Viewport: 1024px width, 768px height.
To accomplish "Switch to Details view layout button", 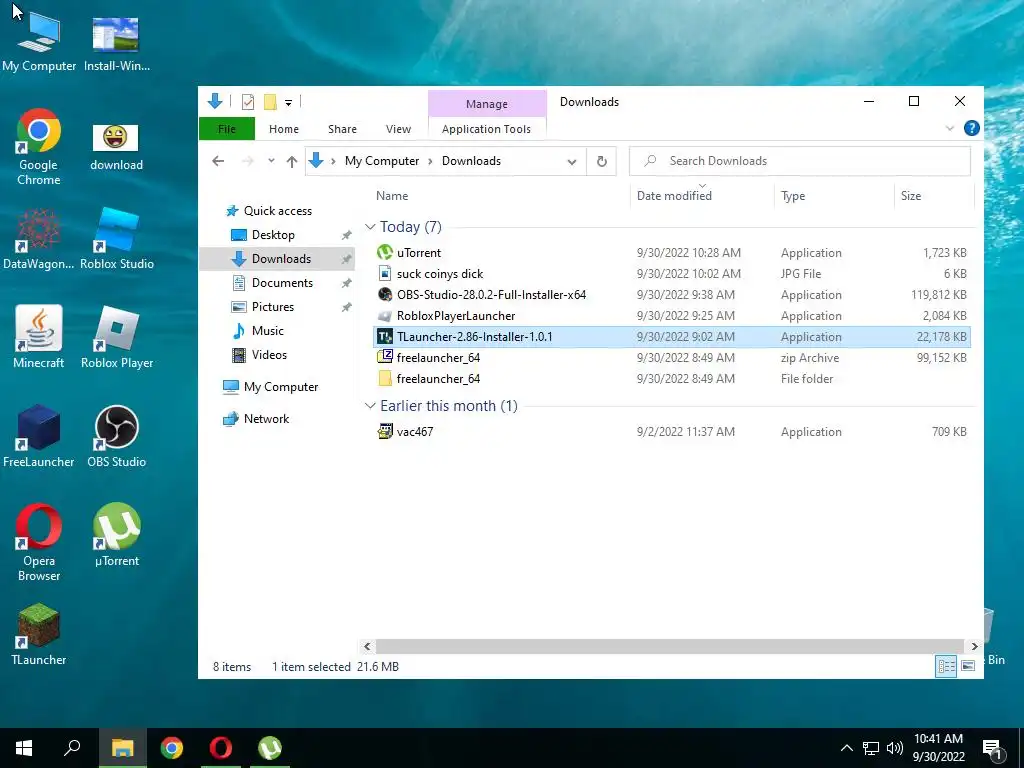I will point(946,665).
